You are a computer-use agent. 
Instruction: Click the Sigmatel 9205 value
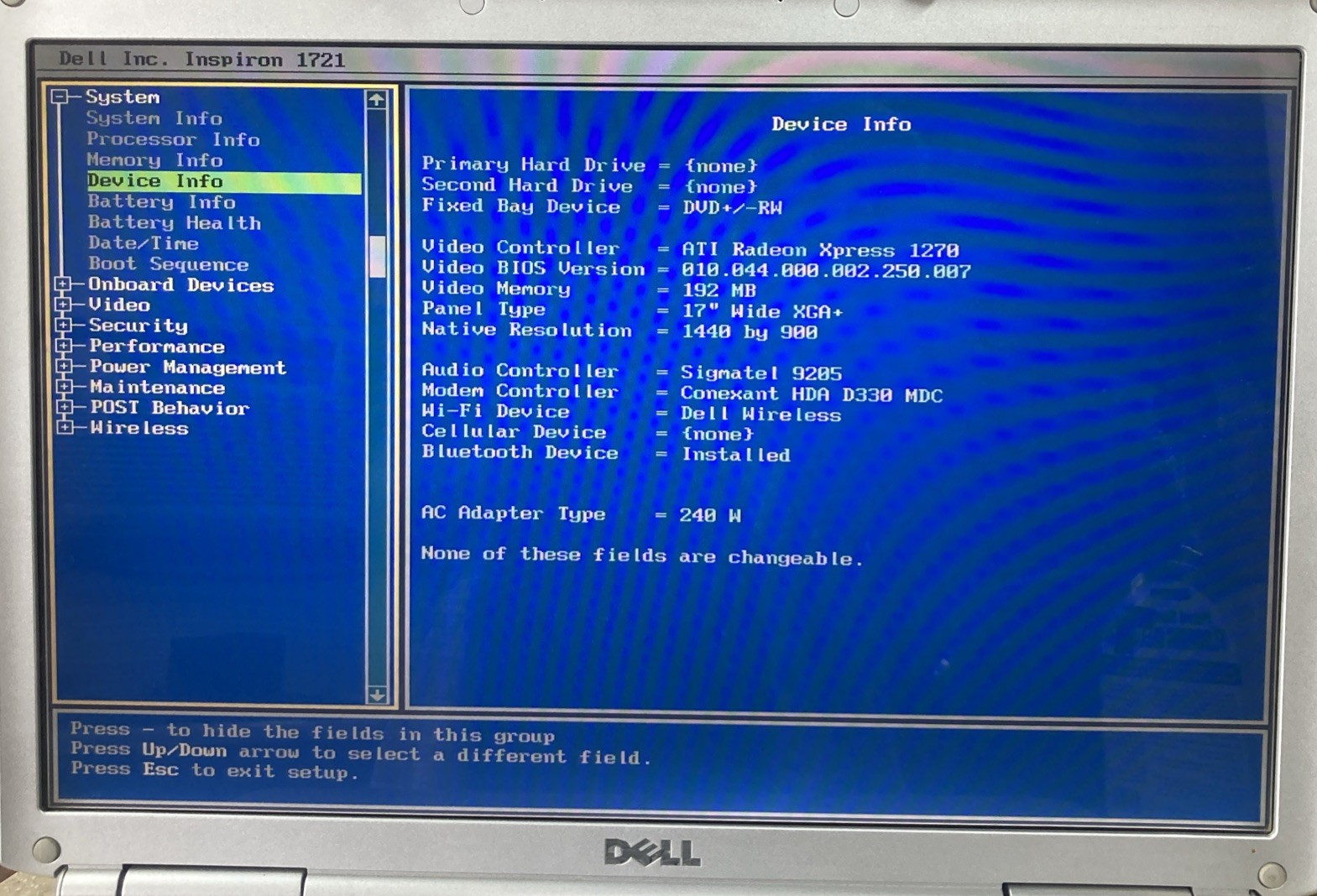(760, 372)
